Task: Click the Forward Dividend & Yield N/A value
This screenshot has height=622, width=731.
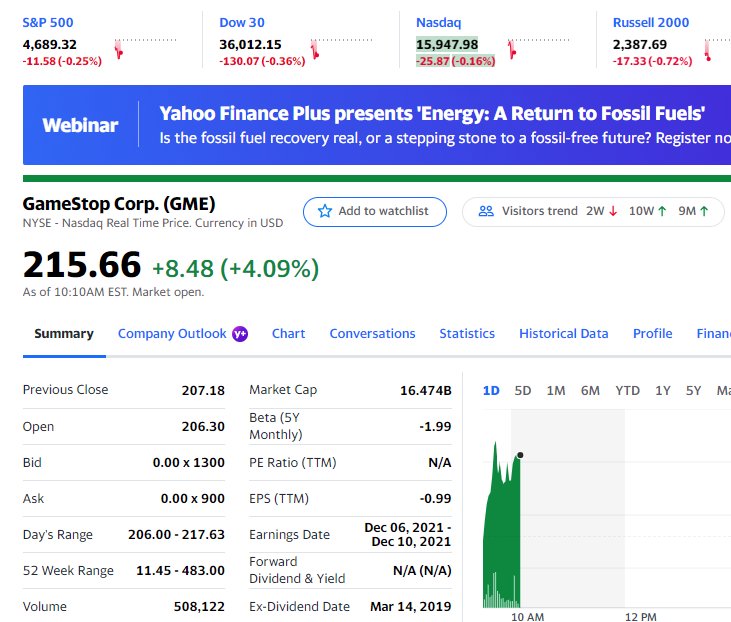Action: click(x=422, y=570)
